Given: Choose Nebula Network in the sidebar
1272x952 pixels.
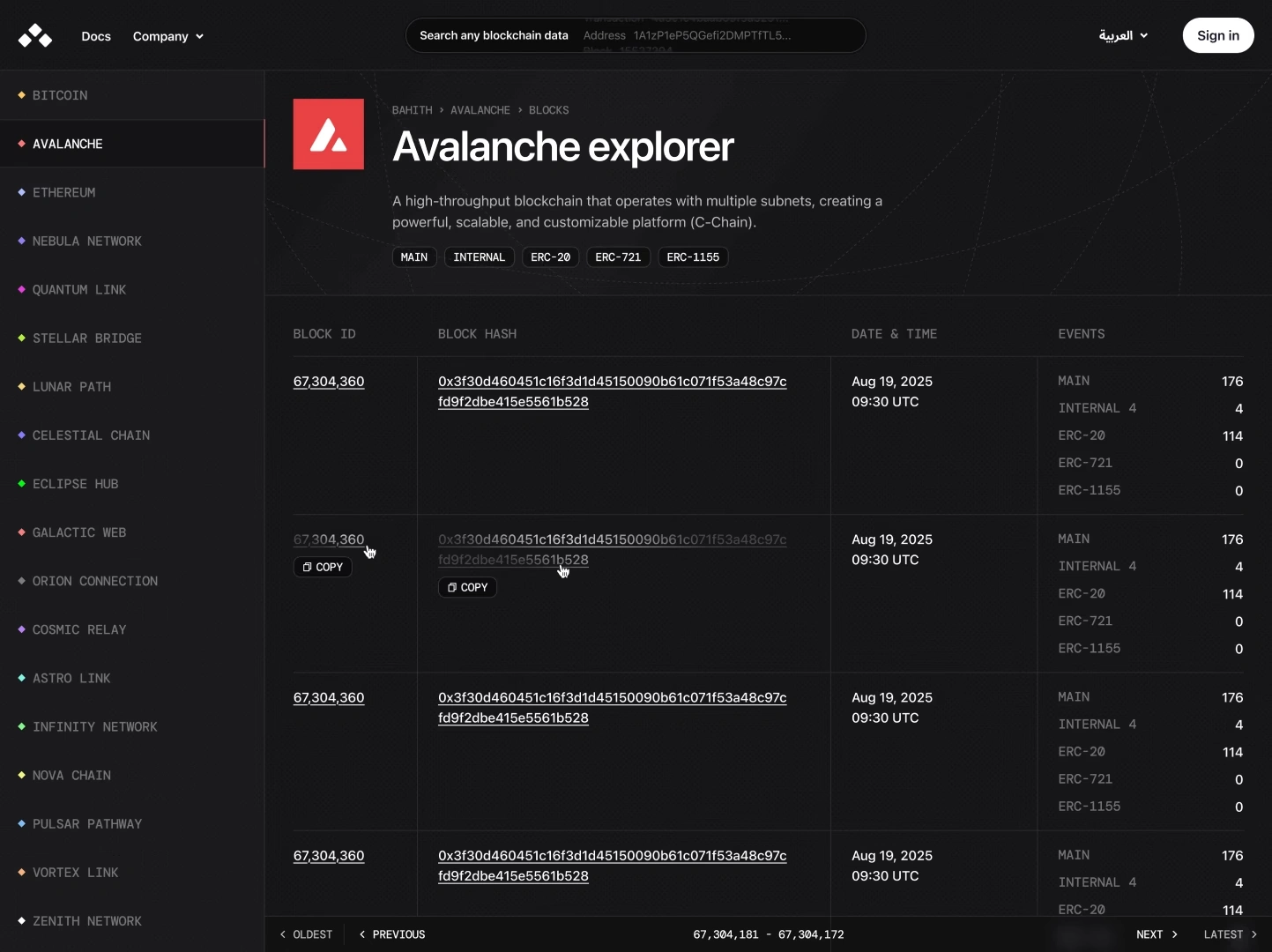Looking at the screenshot, I should pos(86,241).
